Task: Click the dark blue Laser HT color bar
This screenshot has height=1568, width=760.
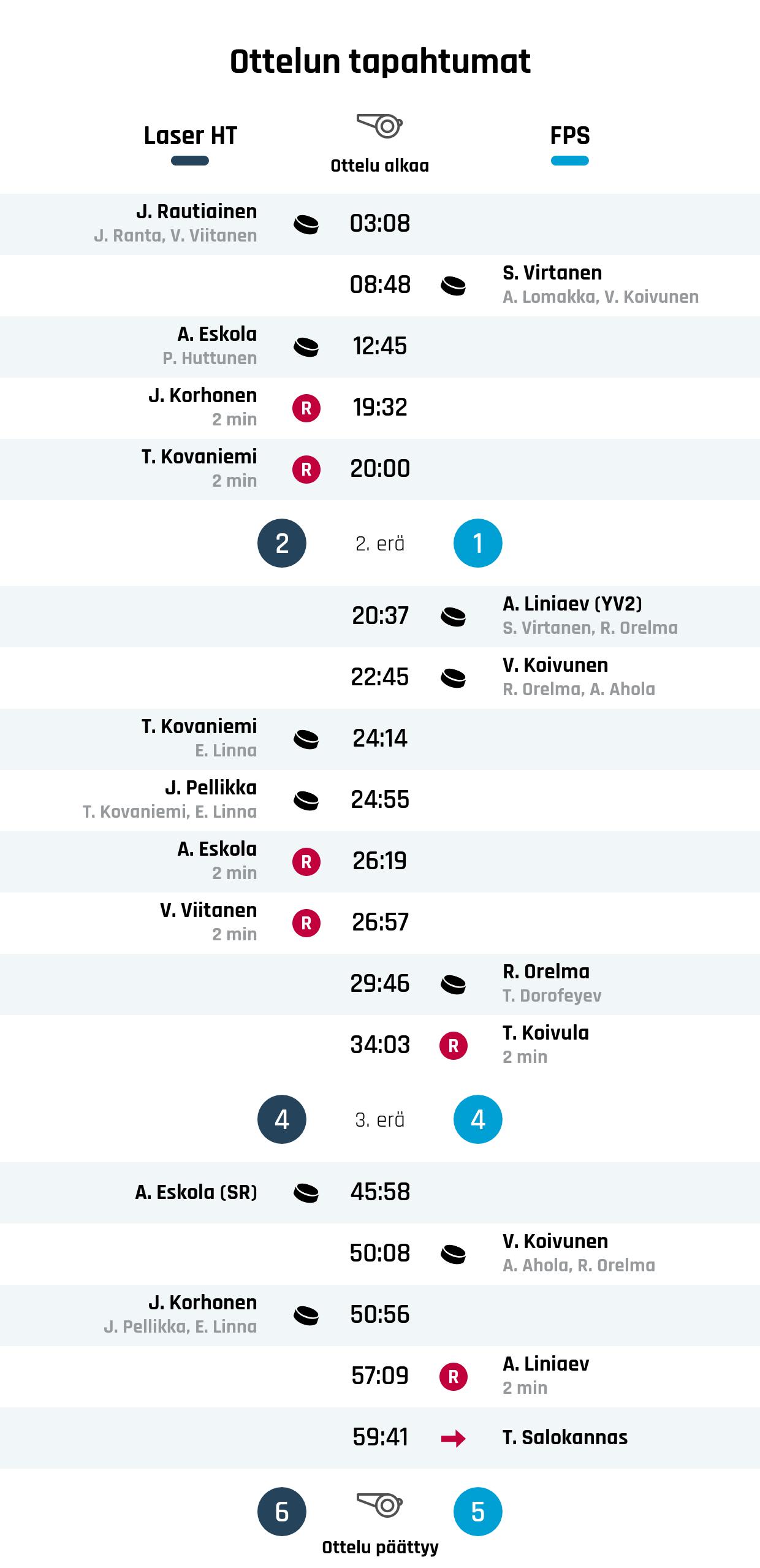Action: (x=190, y=161)
